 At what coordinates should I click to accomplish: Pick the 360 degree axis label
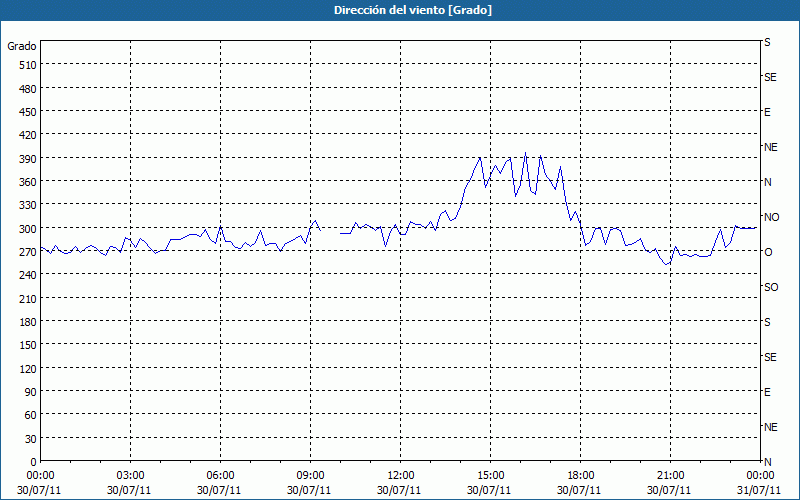pos(28,182)
